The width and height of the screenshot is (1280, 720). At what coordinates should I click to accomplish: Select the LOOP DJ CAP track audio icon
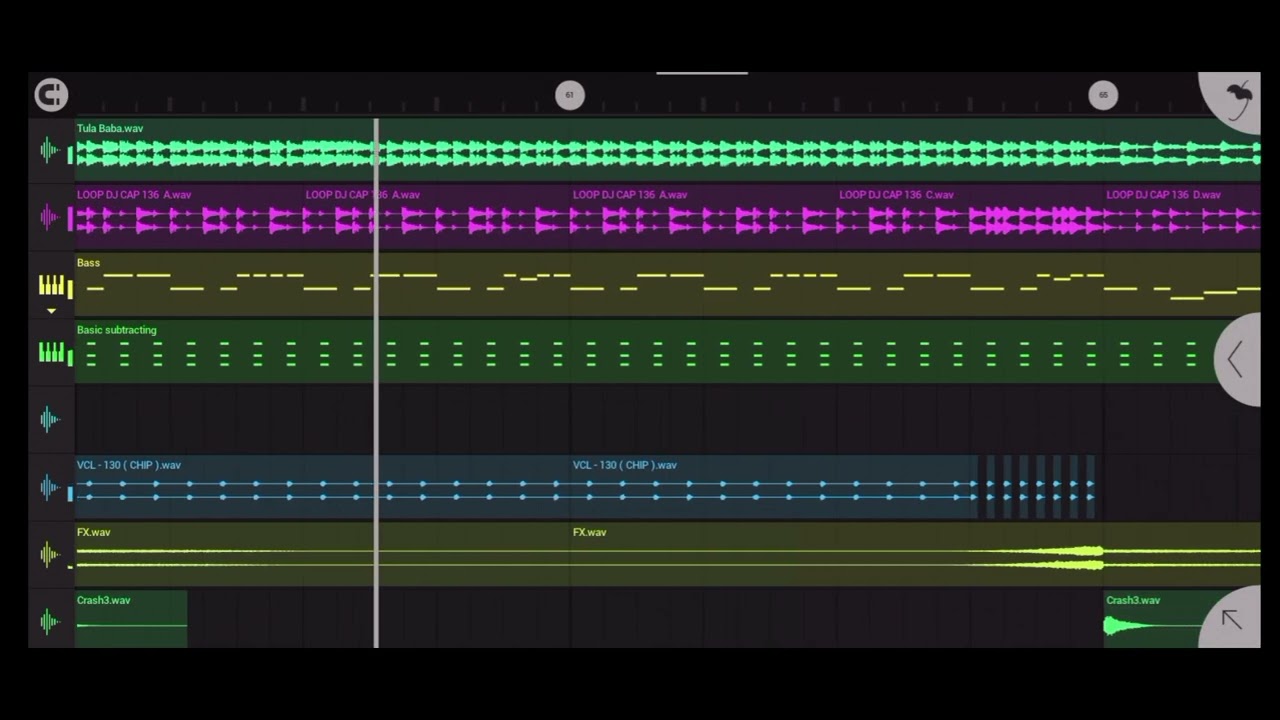point(50,218)
